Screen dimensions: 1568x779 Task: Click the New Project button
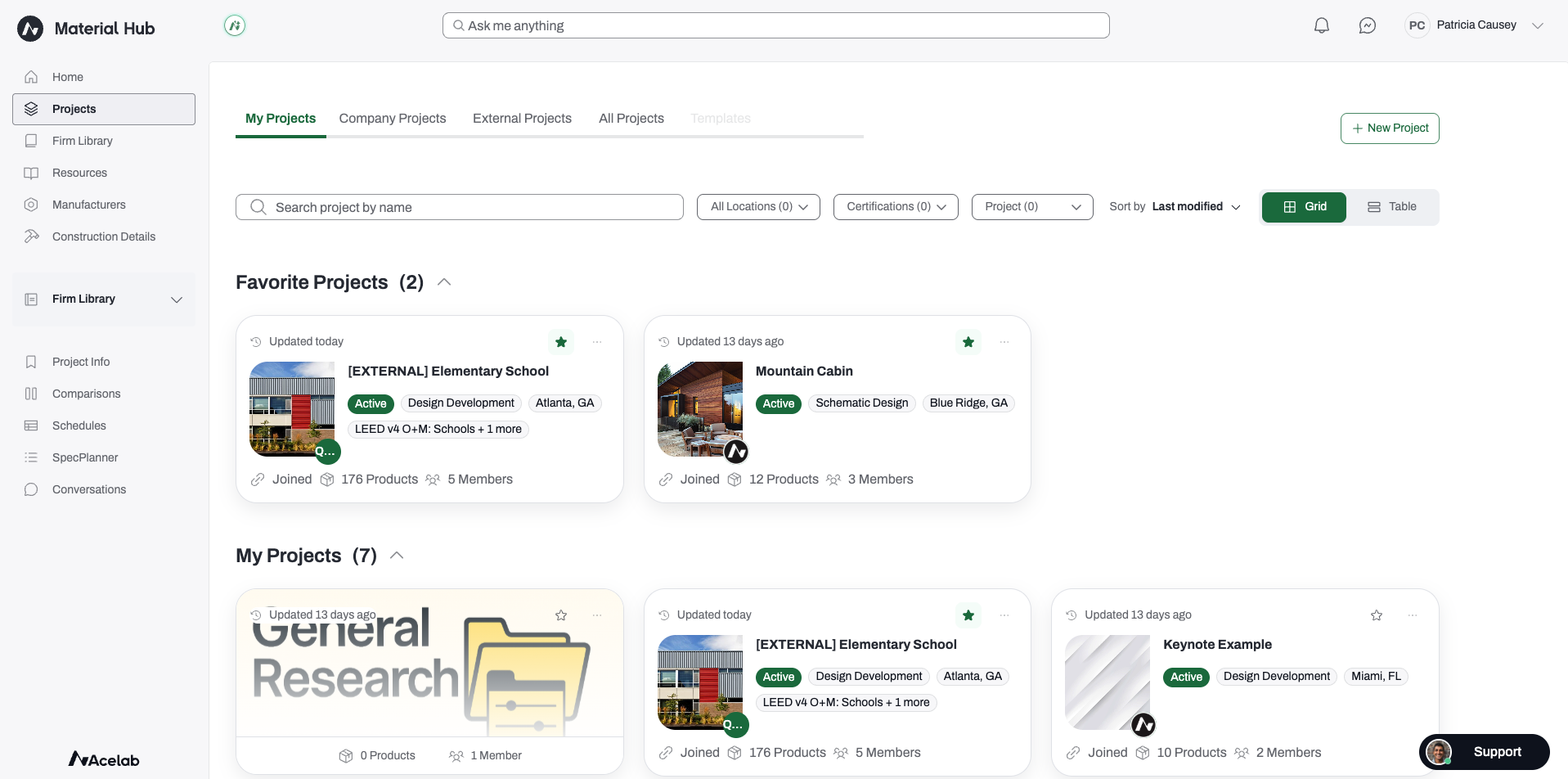(1390, 128)
